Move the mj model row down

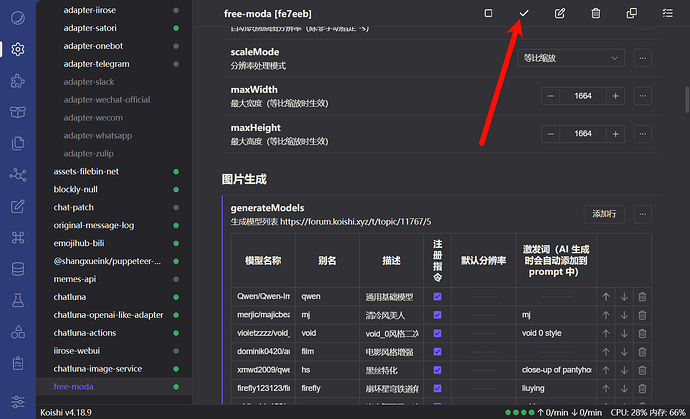point(624,315)
